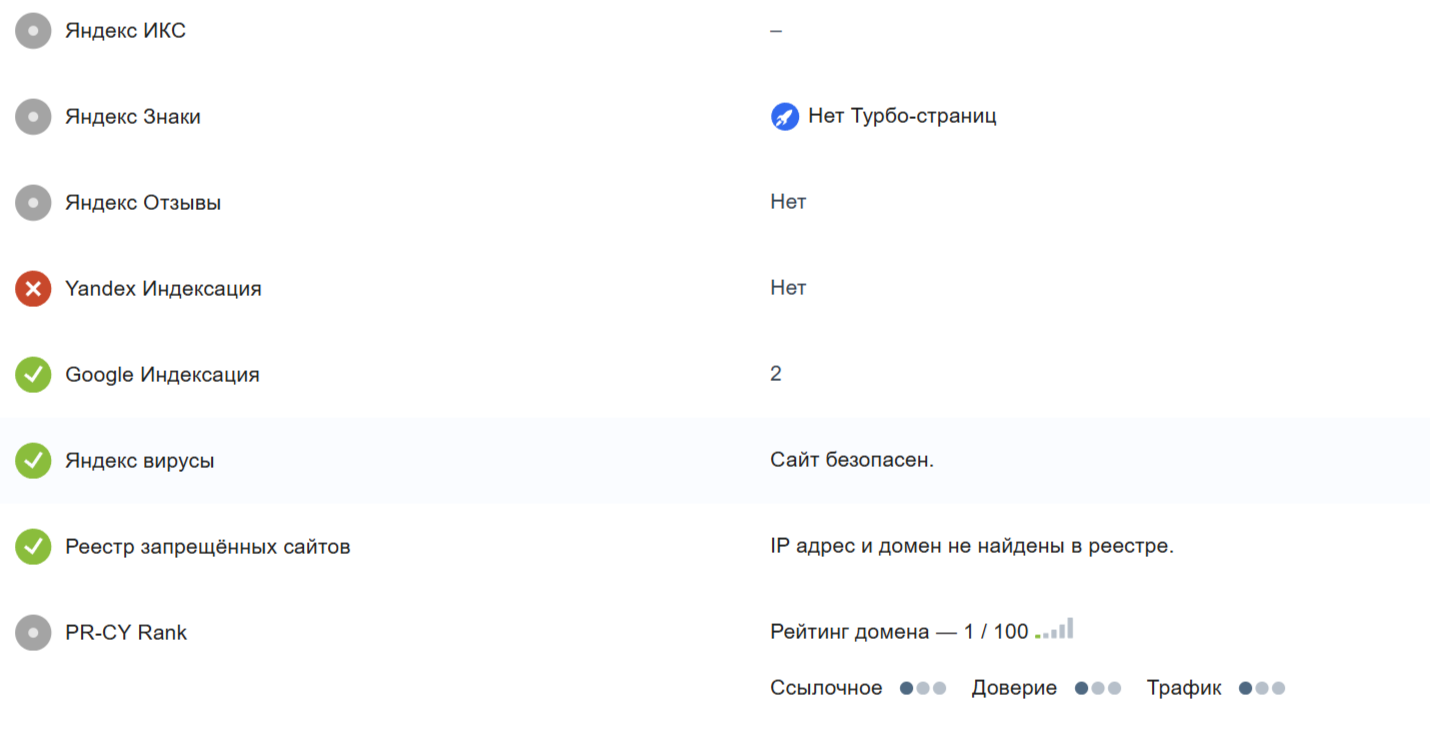Click the gray status icon beside Яндекс Знаки
The image size is (1430, 744).
click(x=33, y=117)
